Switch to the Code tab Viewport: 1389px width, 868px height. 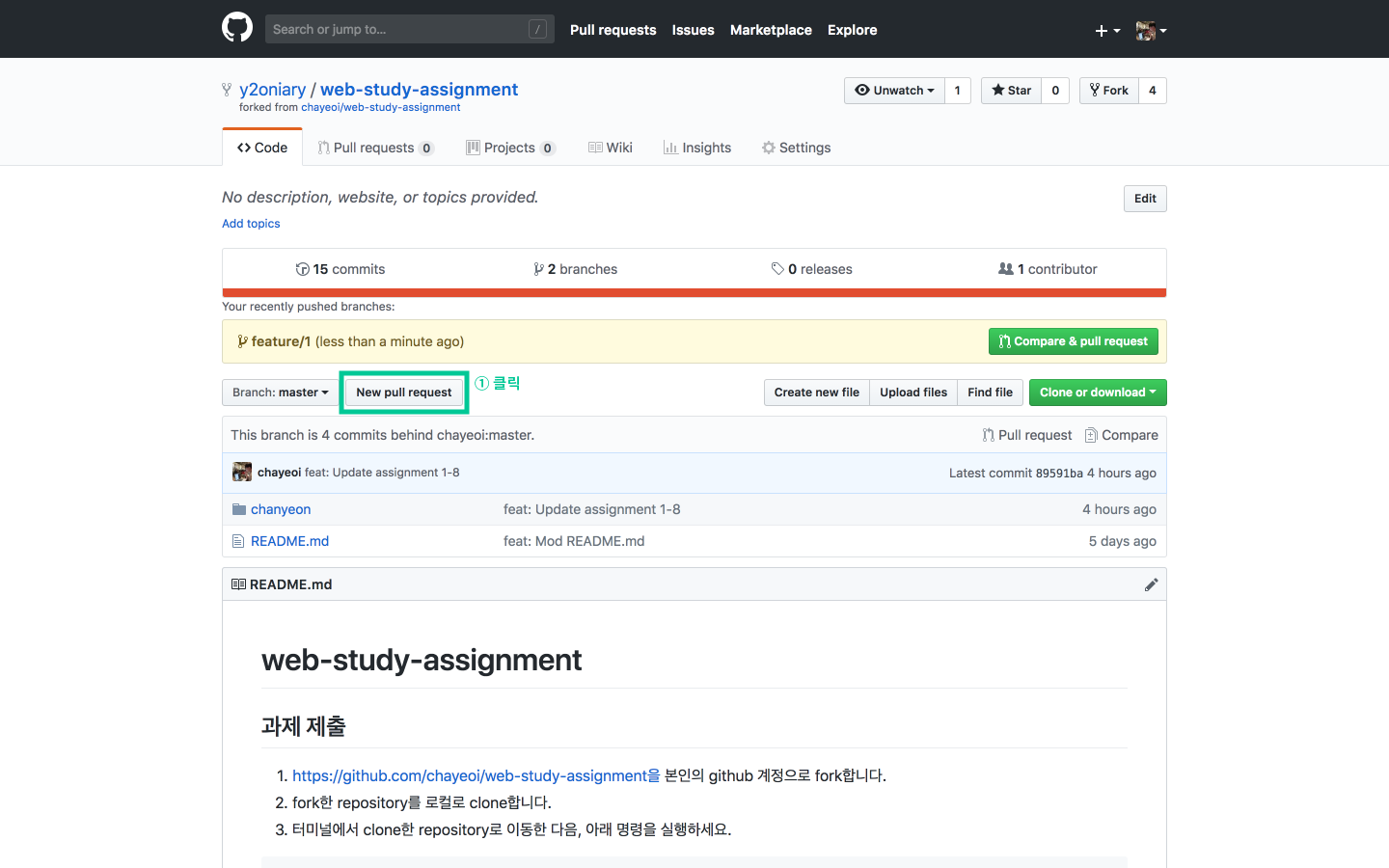pos(262,148)
